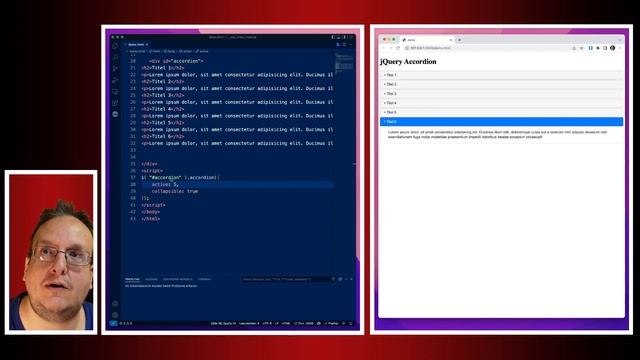
Task: Close the demo browser tab
Action: click(451, 40)
